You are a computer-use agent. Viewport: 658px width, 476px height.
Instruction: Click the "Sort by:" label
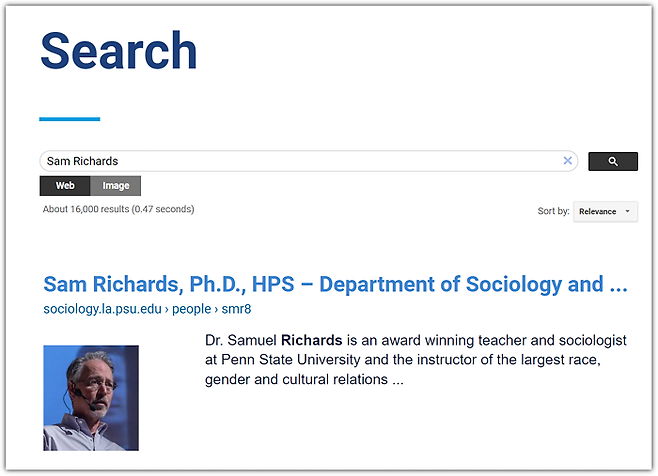pos(553,212)
